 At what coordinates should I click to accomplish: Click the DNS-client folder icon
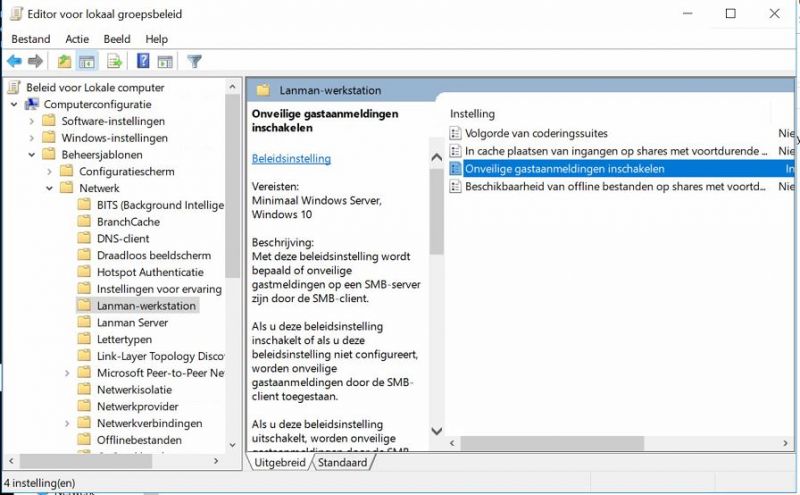pyautogui.click(x=84, y=238)
